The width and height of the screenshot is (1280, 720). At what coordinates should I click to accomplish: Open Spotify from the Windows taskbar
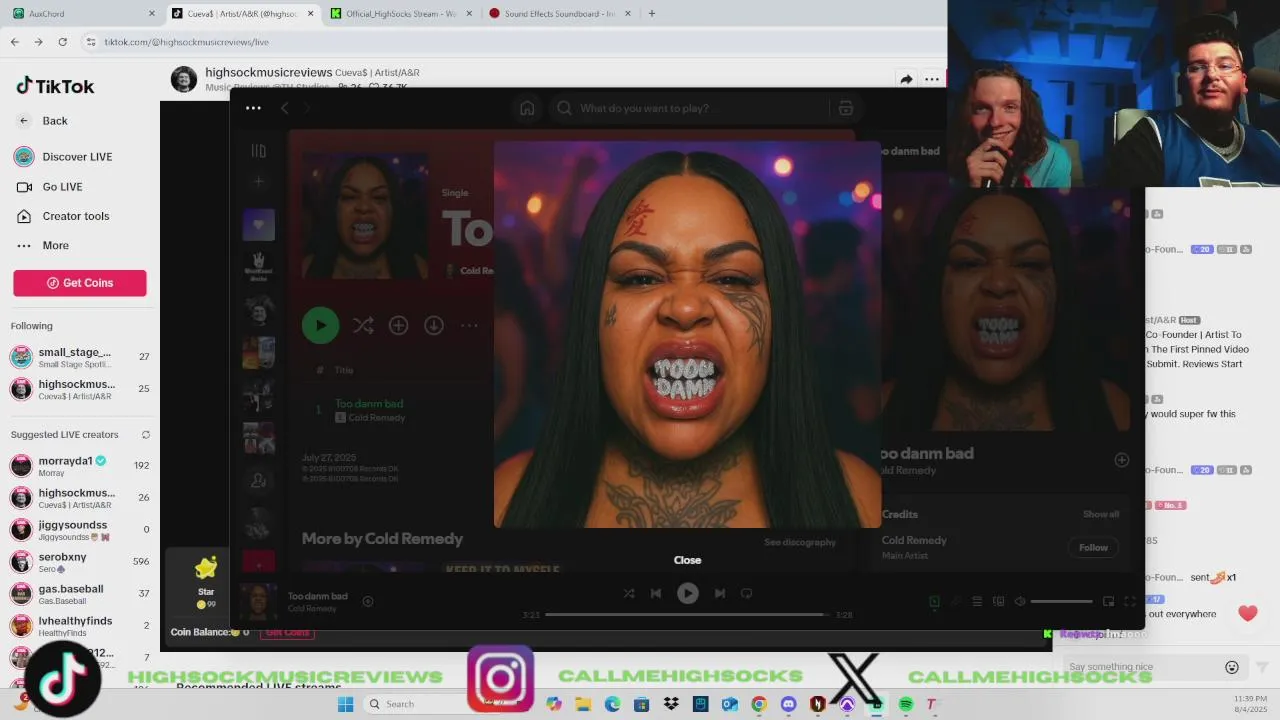905,704
